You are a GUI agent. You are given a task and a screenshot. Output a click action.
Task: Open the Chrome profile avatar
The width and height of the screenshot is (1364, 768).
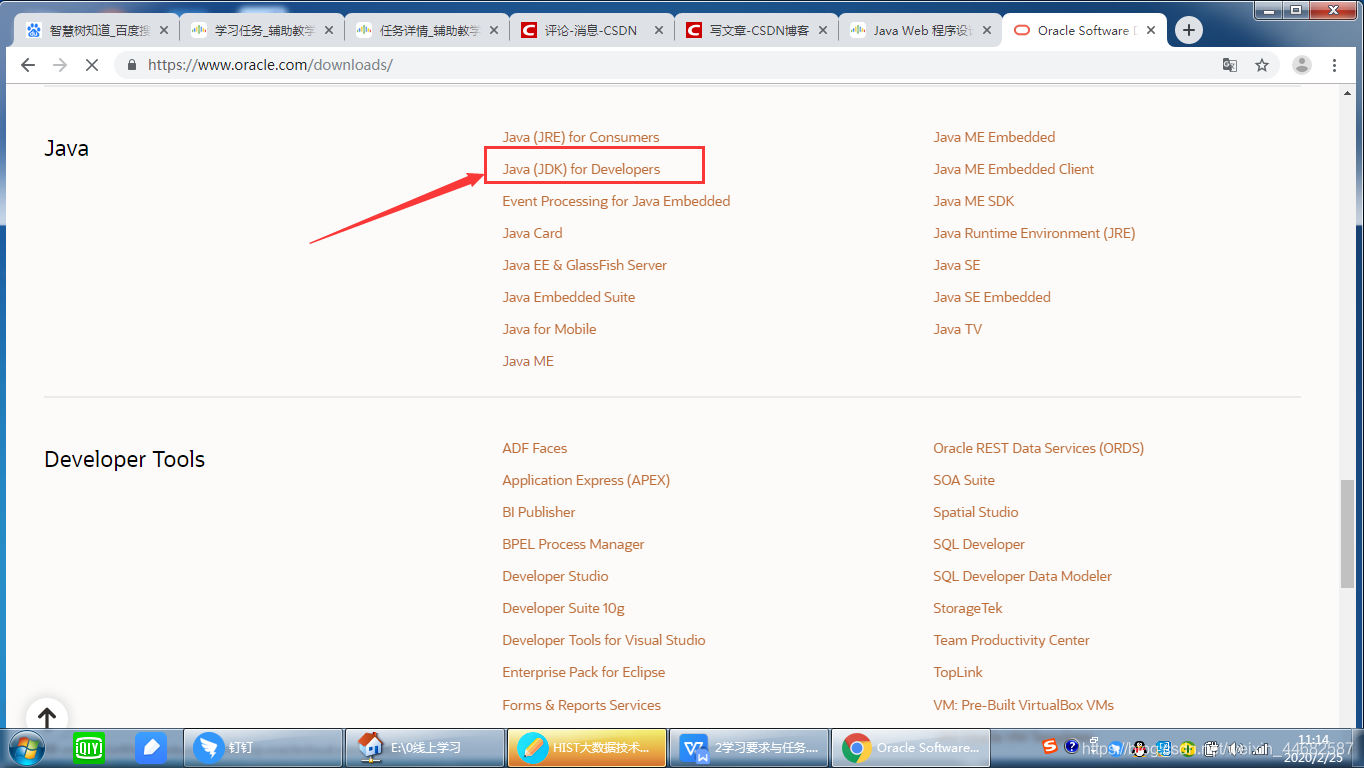pyautogui.click(x=1301, y=65)
